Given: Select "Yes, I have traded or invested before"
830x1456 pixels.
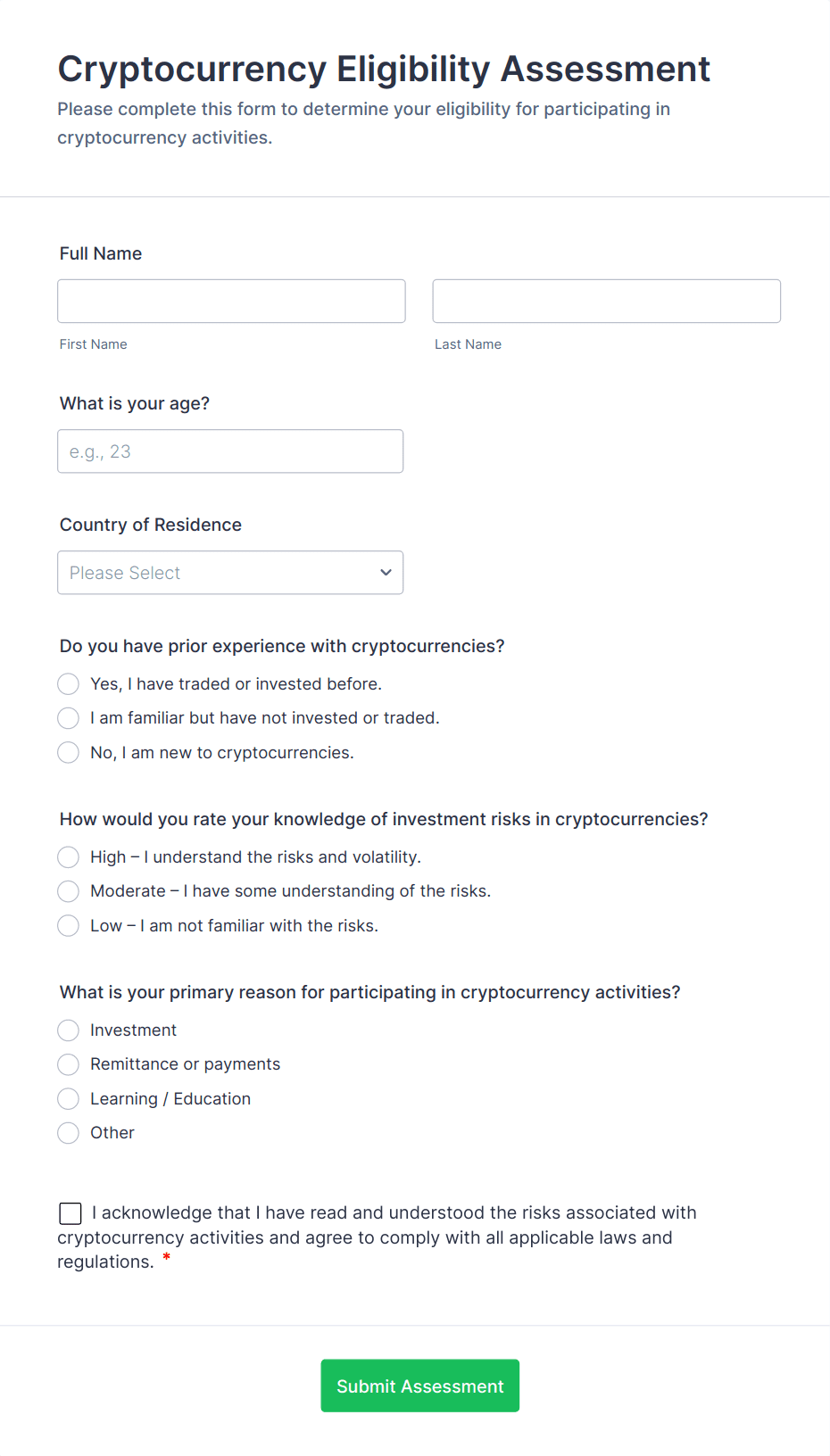Looking at the screenshot, I should click(69, 684).
